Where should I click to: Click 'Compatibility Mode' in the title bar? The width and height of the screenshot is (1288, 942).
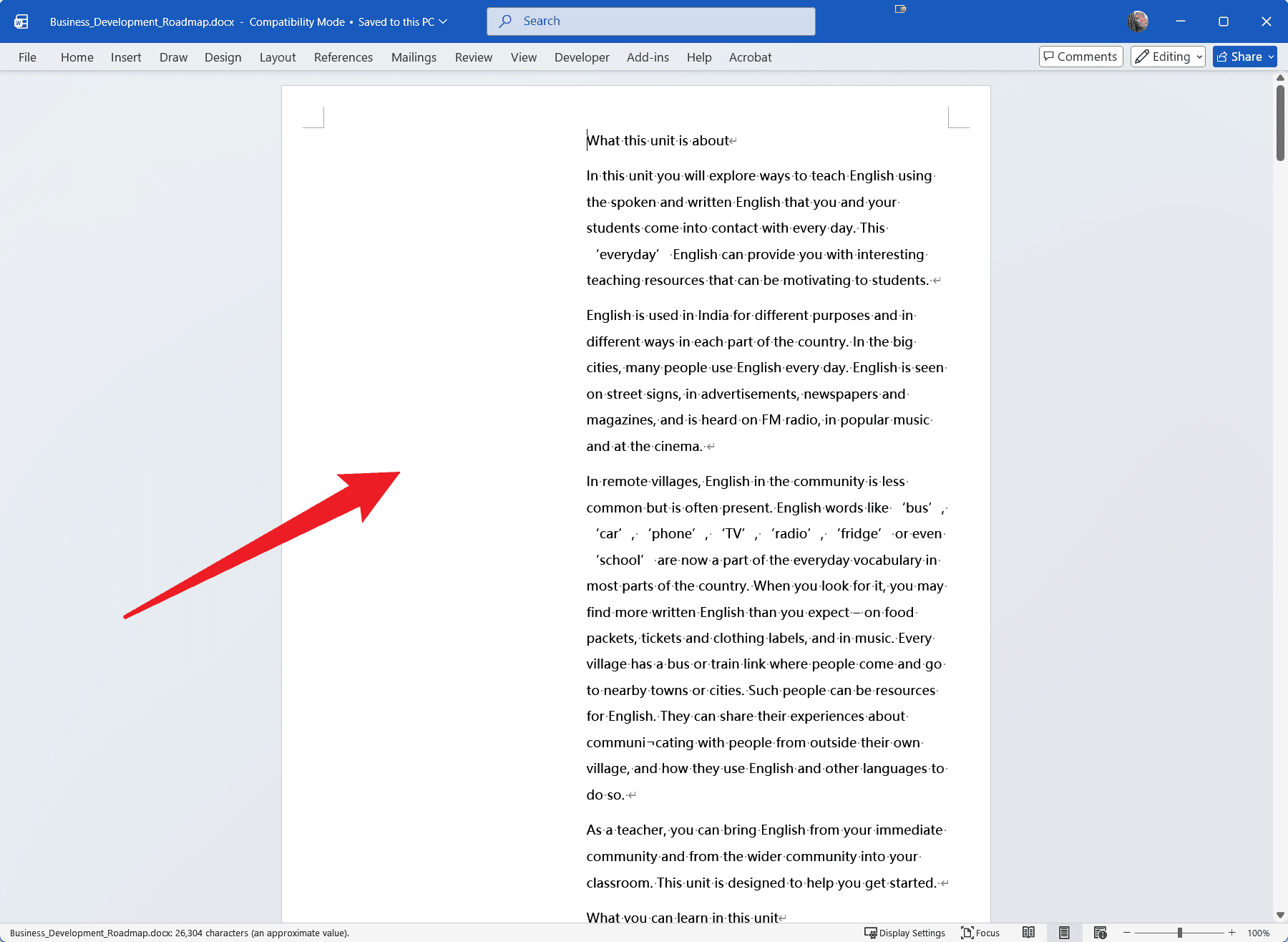[x=297, y=21]
